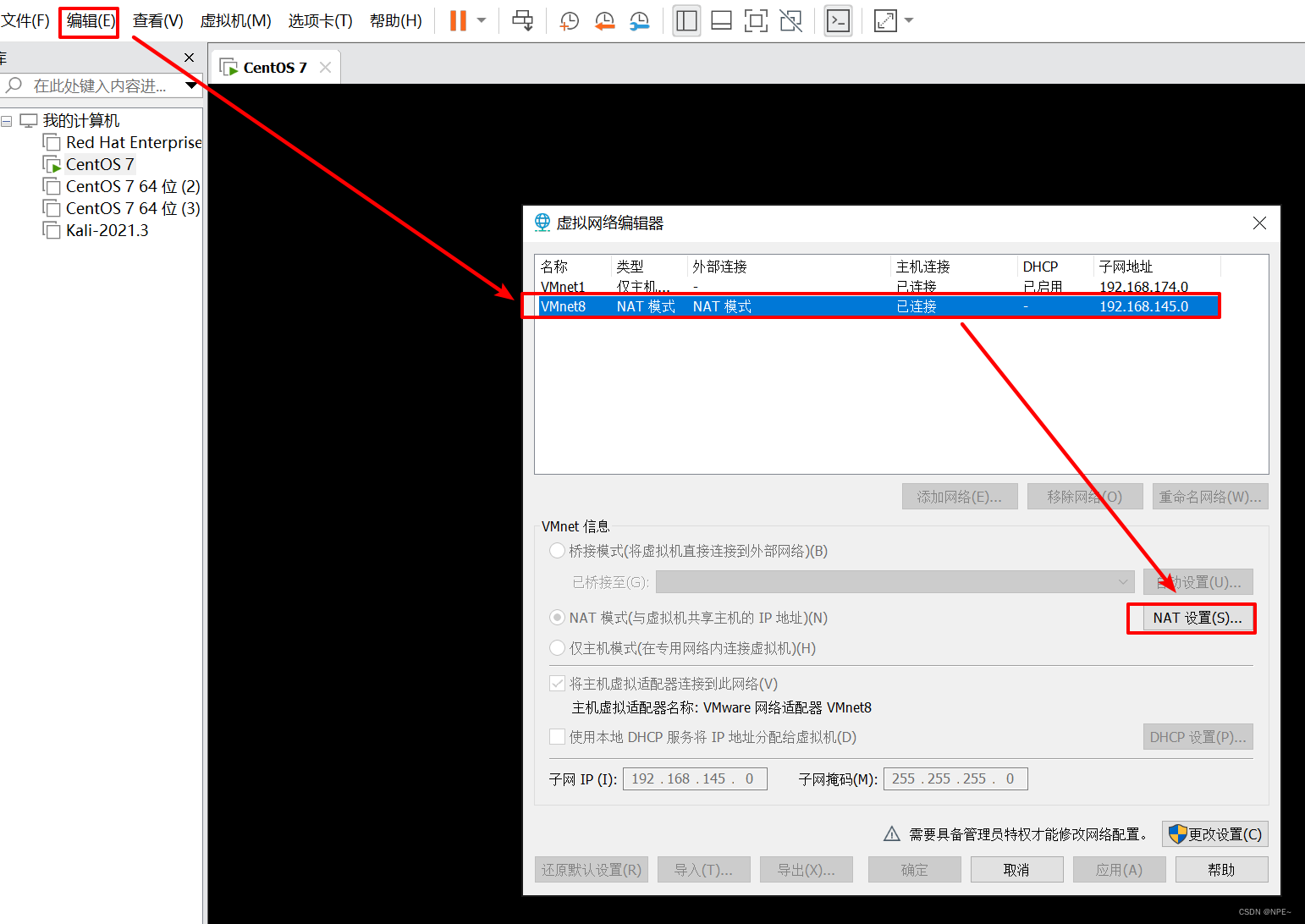Open the dropdown arrow next to pause
The width and height of the screenshot is (1305, 924).
coord(482,20)
